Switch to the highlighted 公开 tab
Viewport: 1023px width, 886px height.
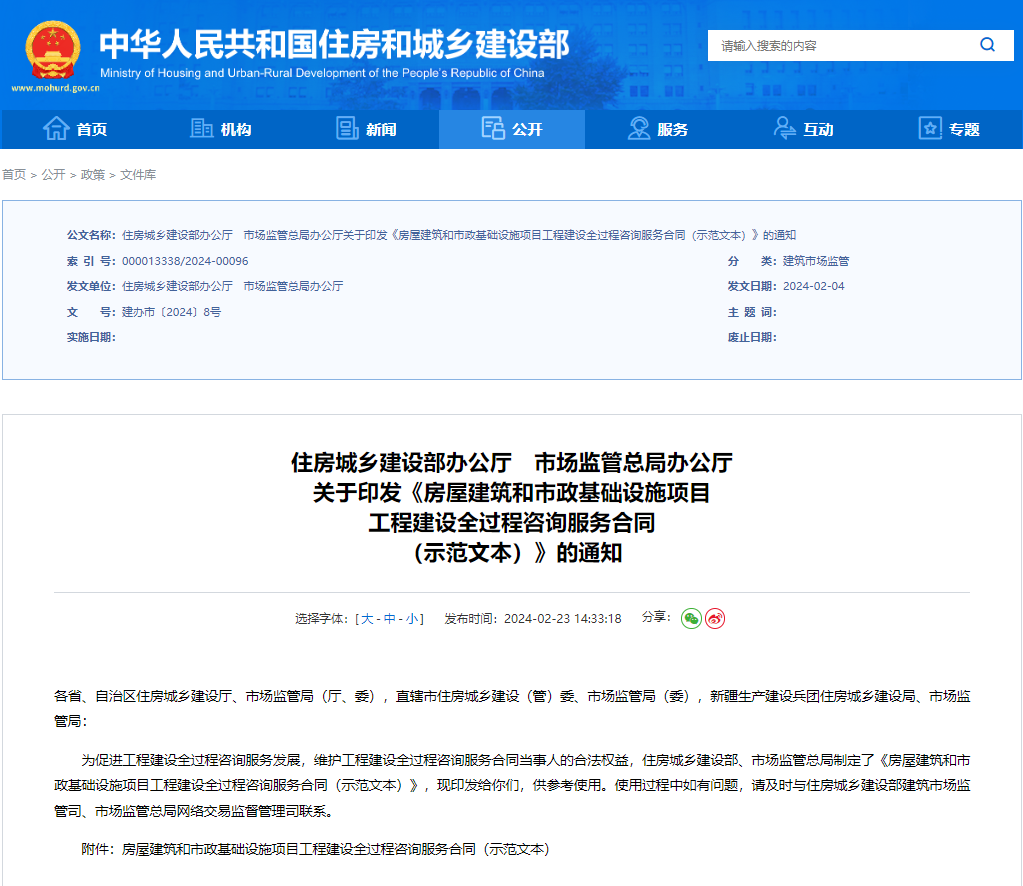(x=512, y=129)
